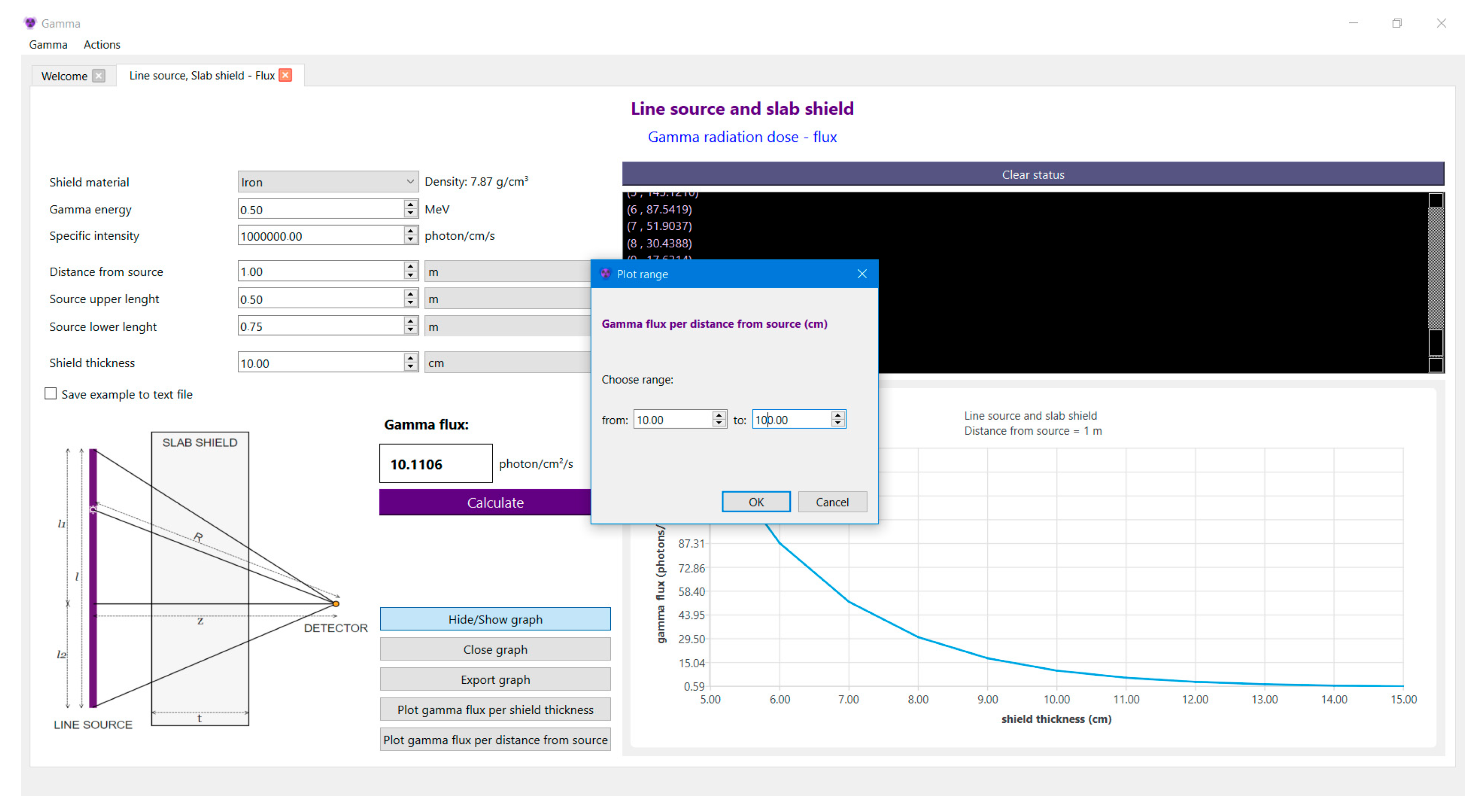Open the Gamma menu

pos(48,45)
